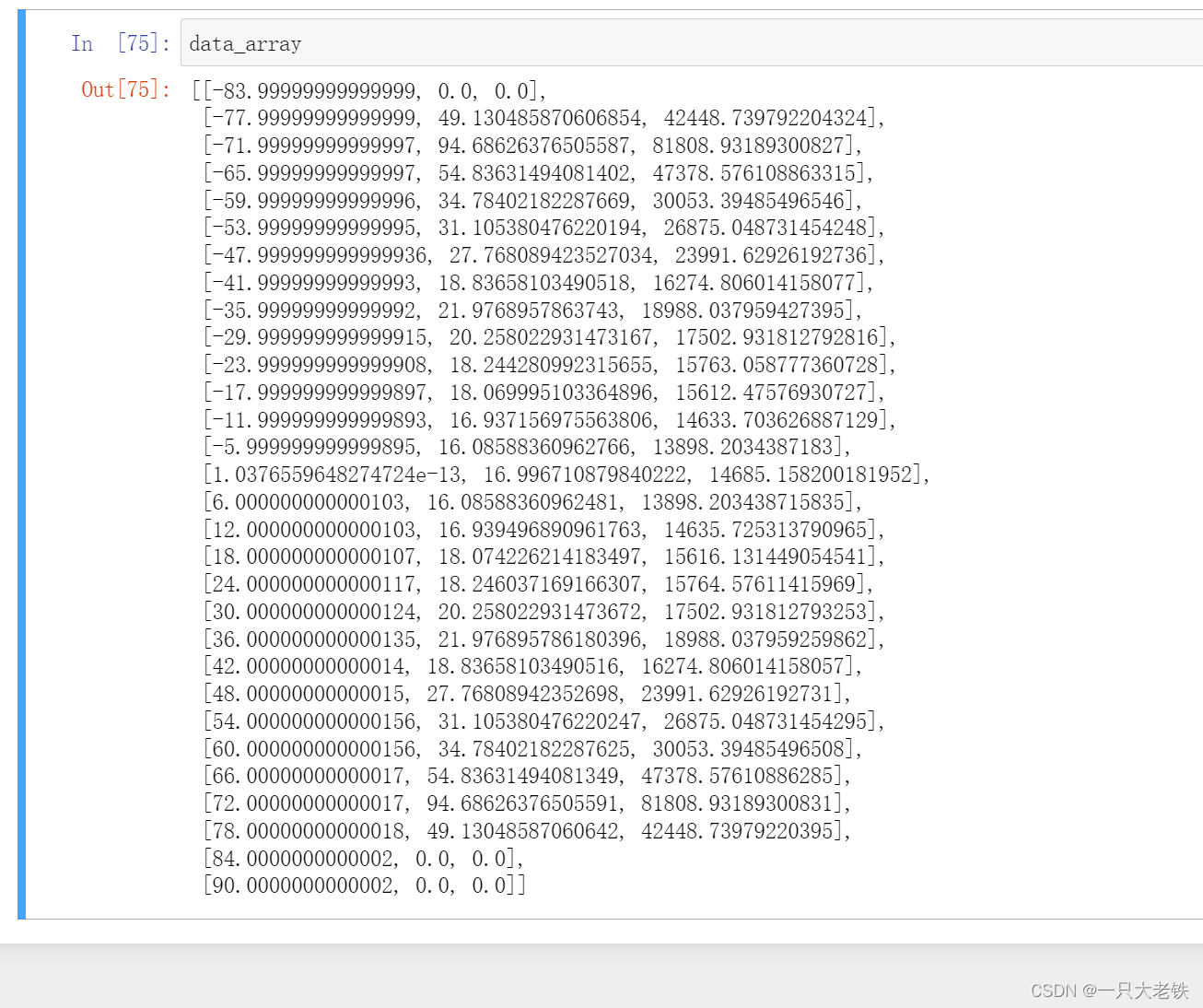Select the row starting with -17.999999999999897
This screenshot has width=1203, height=1008.
[544, 393]
